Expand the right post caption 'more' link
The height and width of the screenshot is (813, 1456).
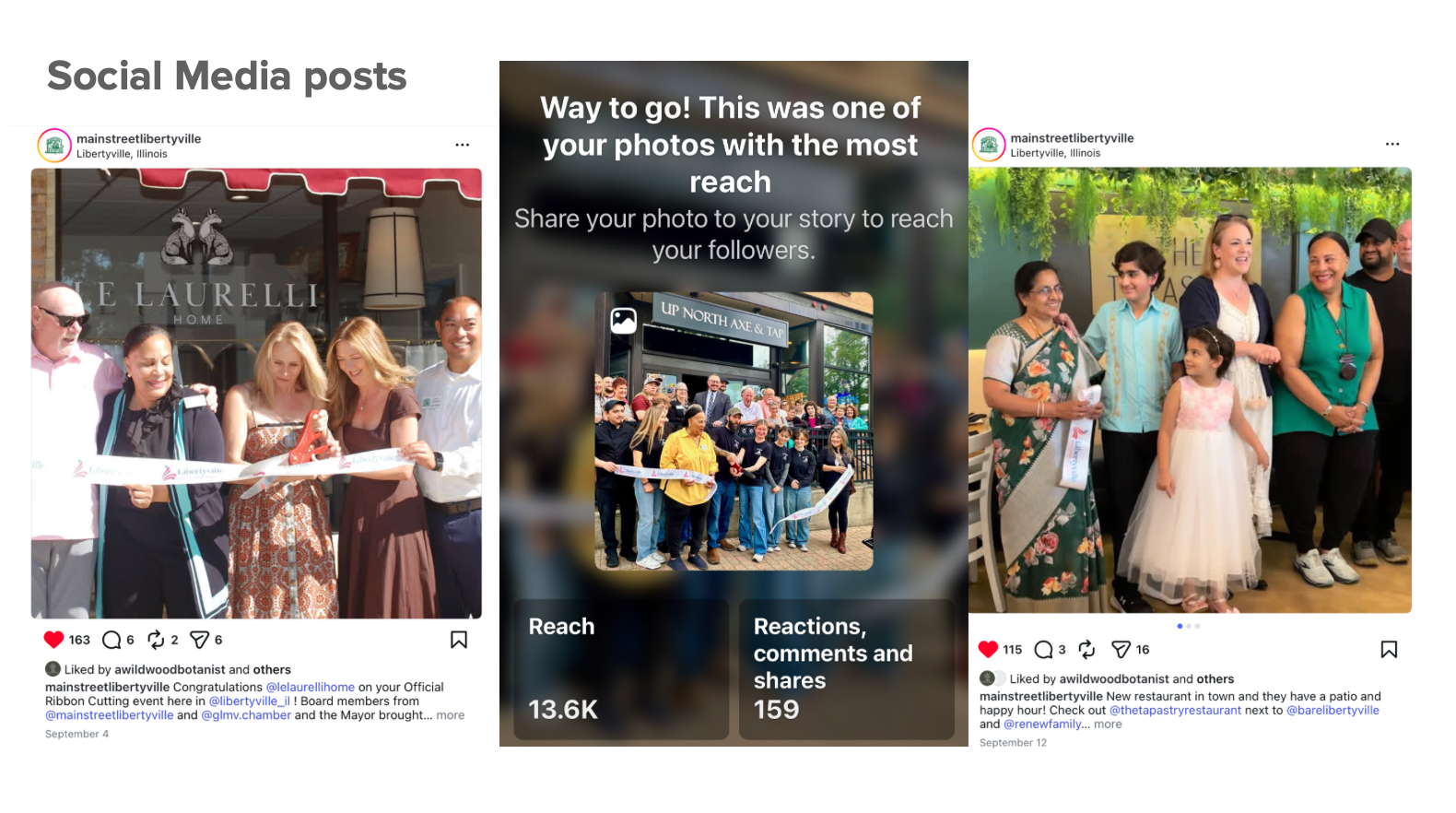click(1108, 725)
